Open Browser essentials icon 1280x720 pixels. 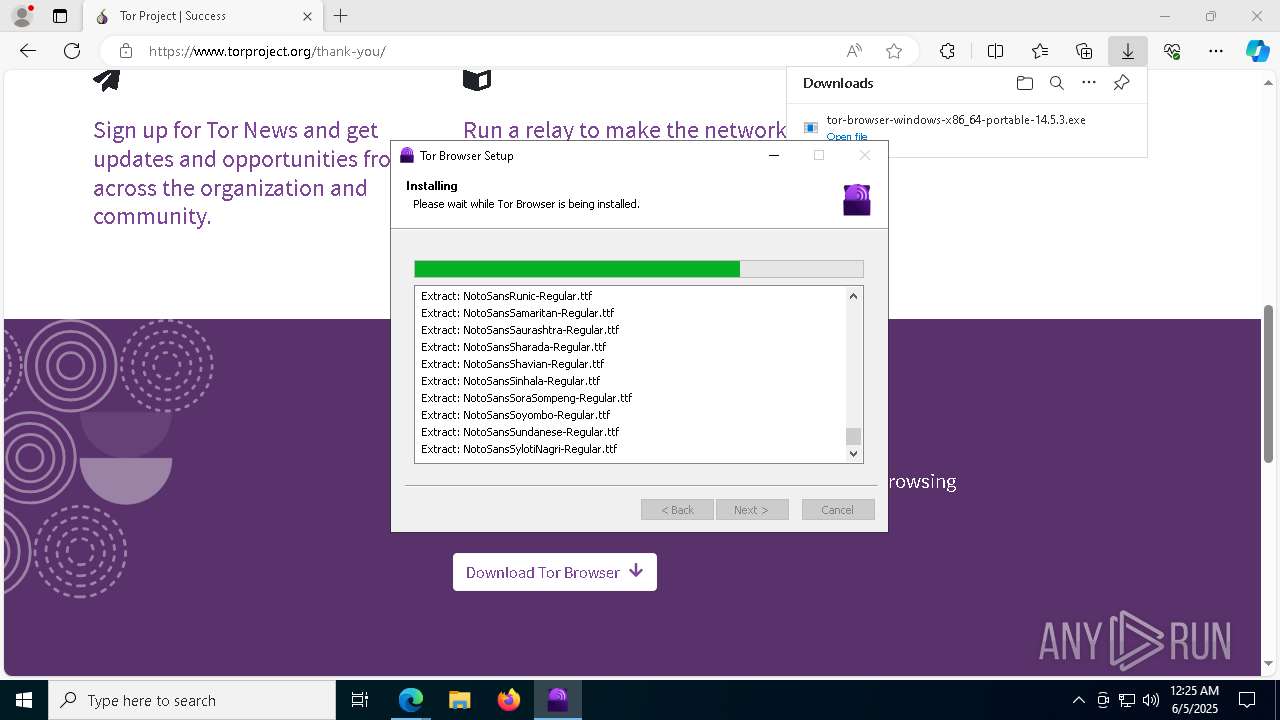pos(1172,51)
